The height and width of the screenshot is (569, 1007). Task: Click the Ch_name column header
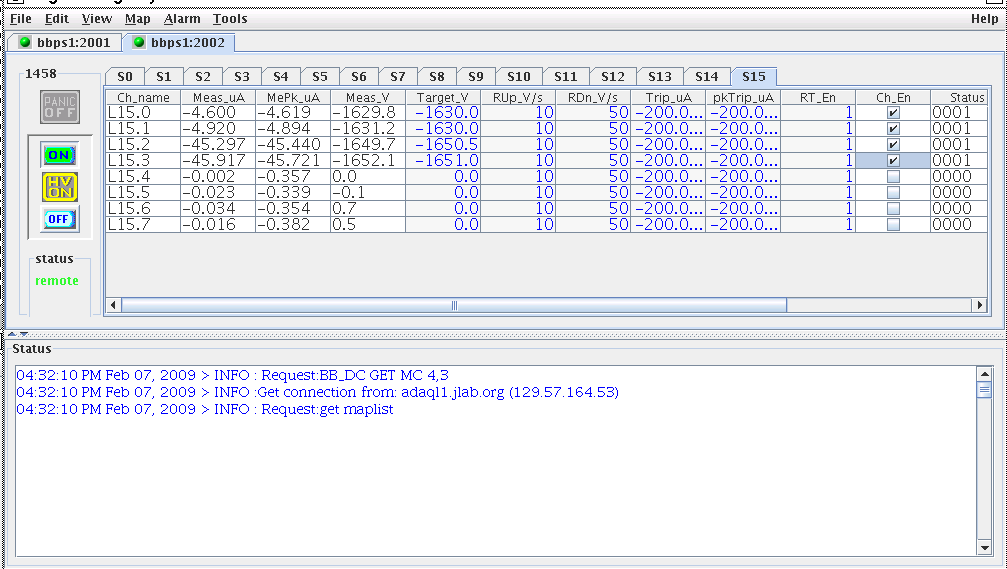coord(143,98)
